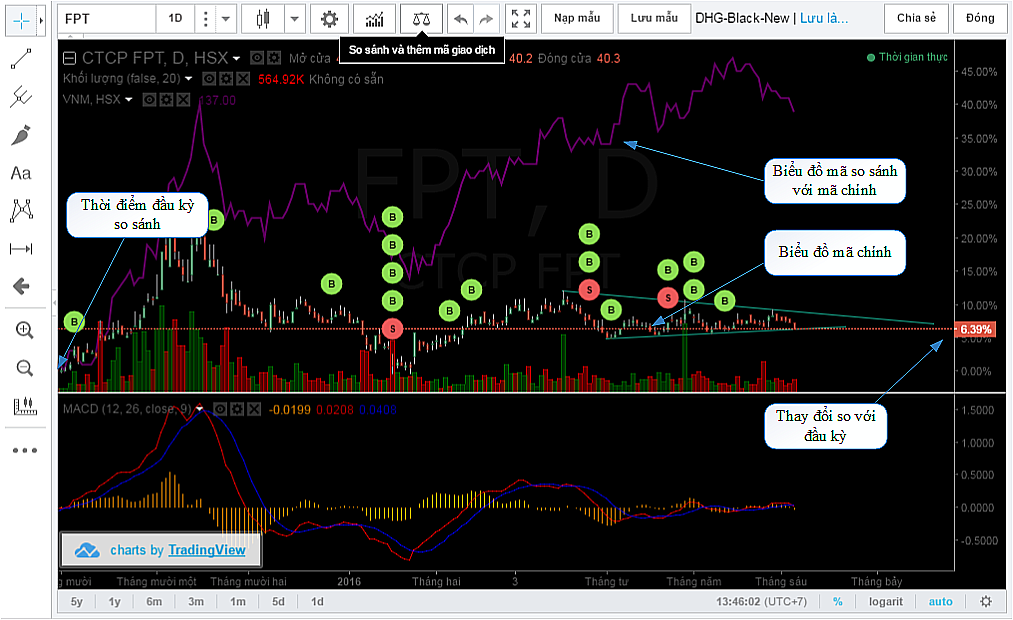The image size is (1013, 620).
Task: Expand the interval options dropdown arrow
Action: (225, 19)
